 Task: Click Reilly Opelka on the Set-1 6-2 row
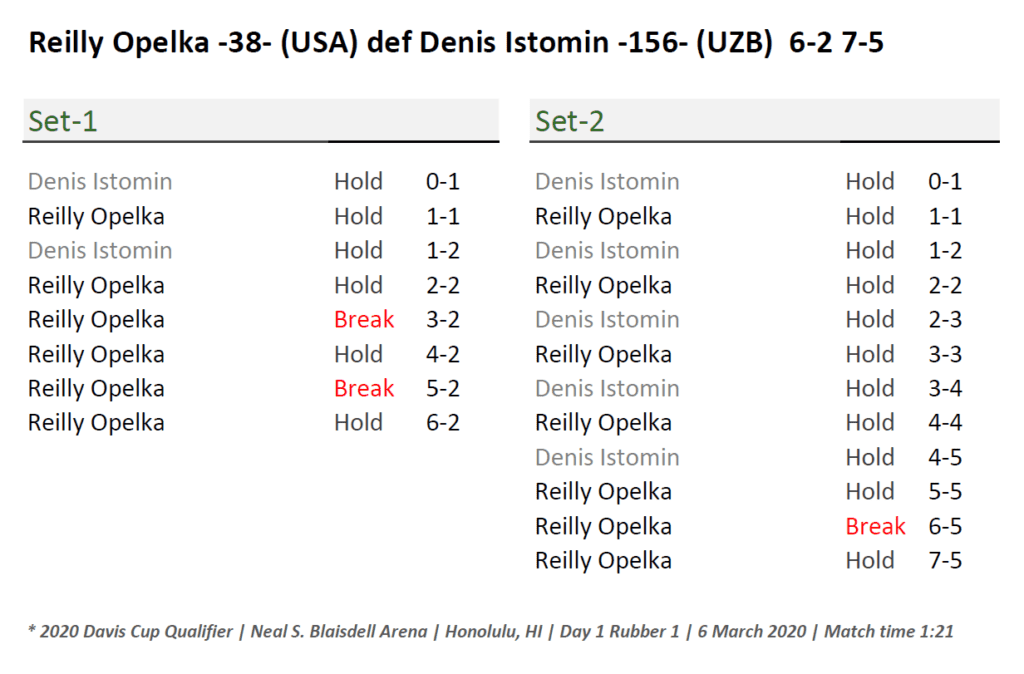pyautogui.click(x=96, y=423)
